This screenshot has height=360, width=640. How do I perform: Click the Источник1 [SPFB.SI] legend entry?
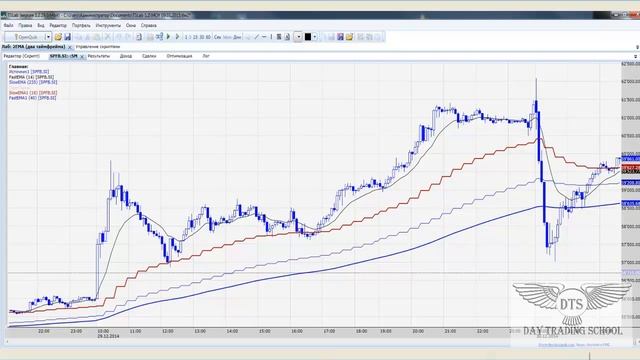[29, 71]
